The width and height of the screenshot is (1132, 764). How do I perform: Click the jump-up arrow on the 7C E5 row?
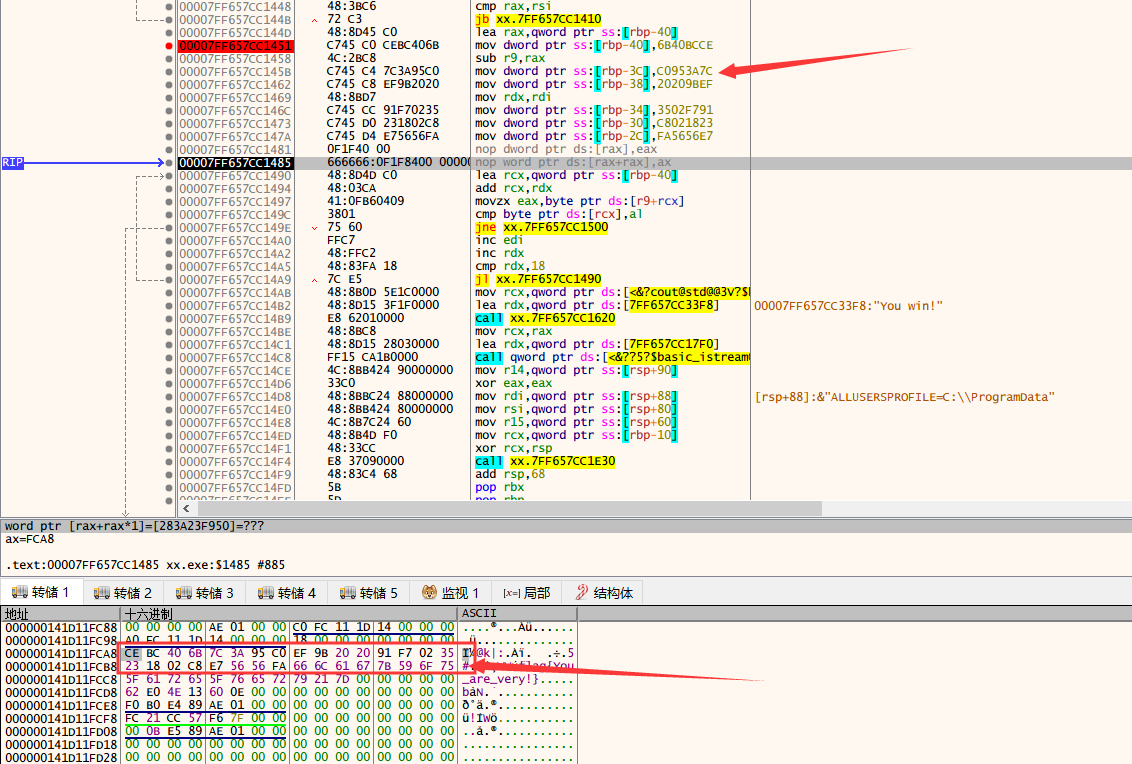[315, 280]
